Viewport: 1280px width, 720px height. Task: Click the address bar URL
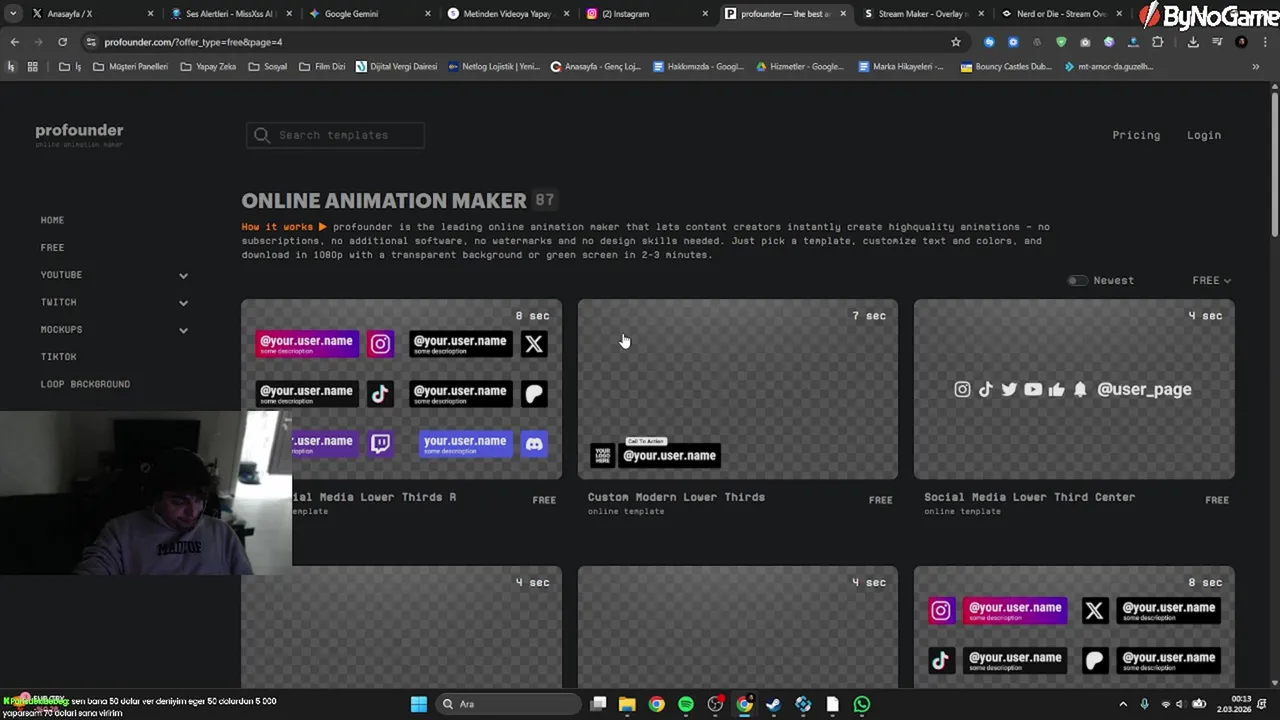point(193,42)
